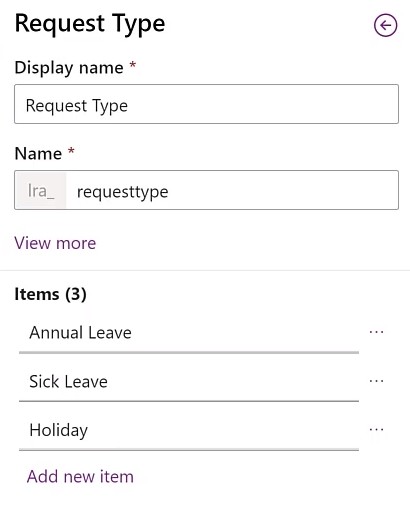
Task: Add new item to the choice list
Action: pyautogui.click(x=80, y=476)
